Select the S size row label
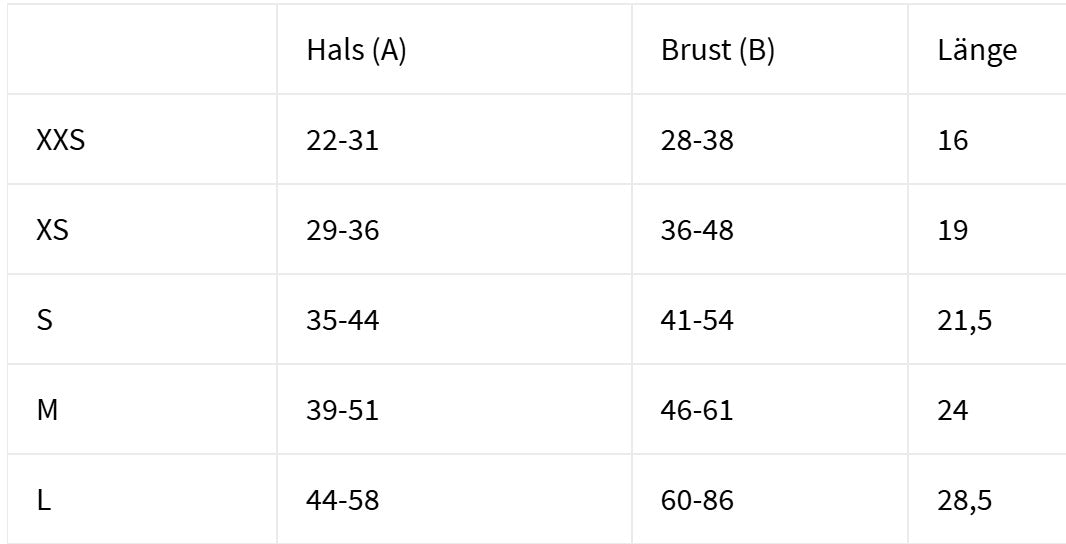This screenshot has width=1066, height=544. [x=44, y=321]
